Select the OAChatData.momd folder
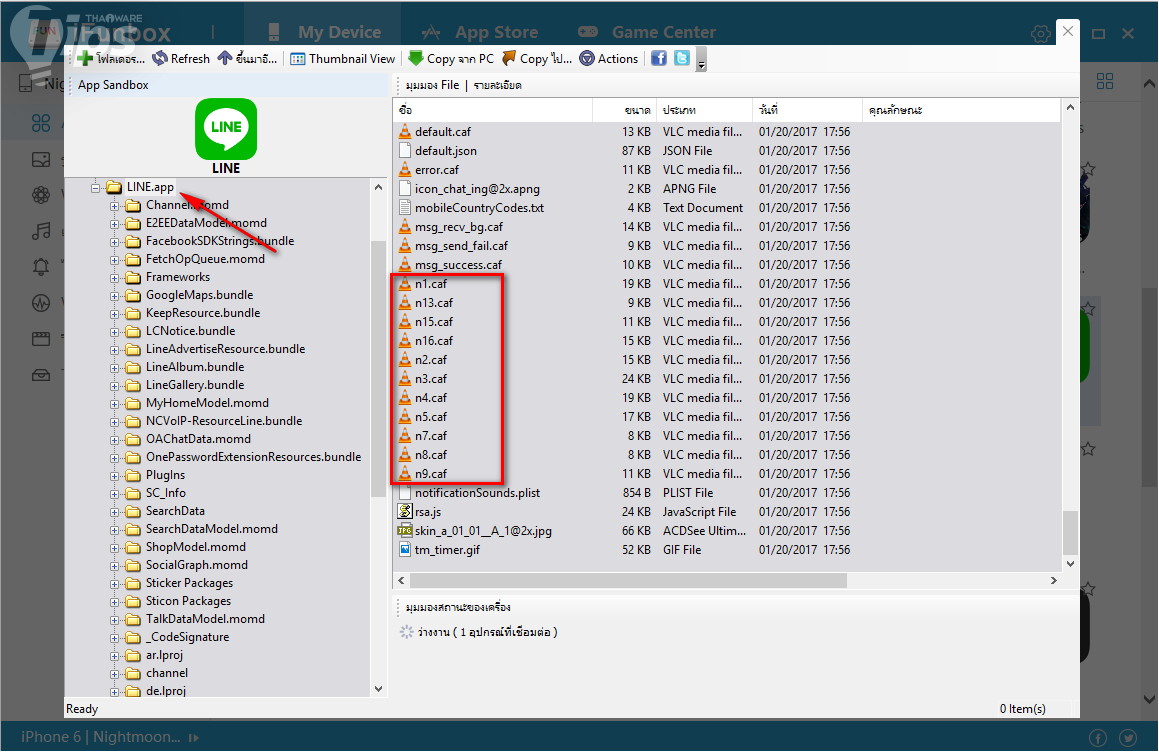 pos(198,438)
